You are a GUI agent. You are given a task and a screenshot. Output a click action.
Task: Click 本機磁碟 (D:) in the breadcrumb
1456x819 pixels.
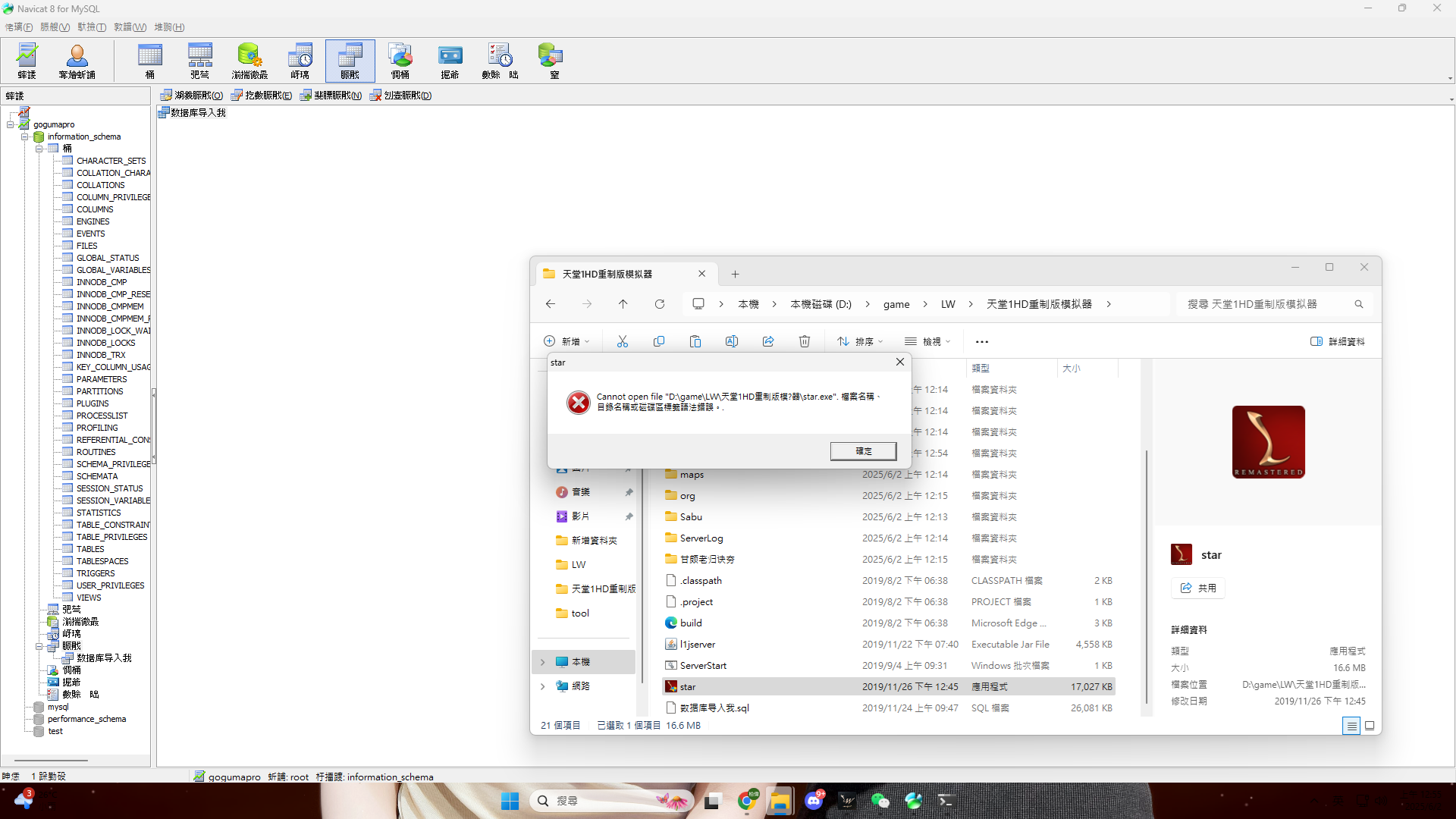coord(821,304)
